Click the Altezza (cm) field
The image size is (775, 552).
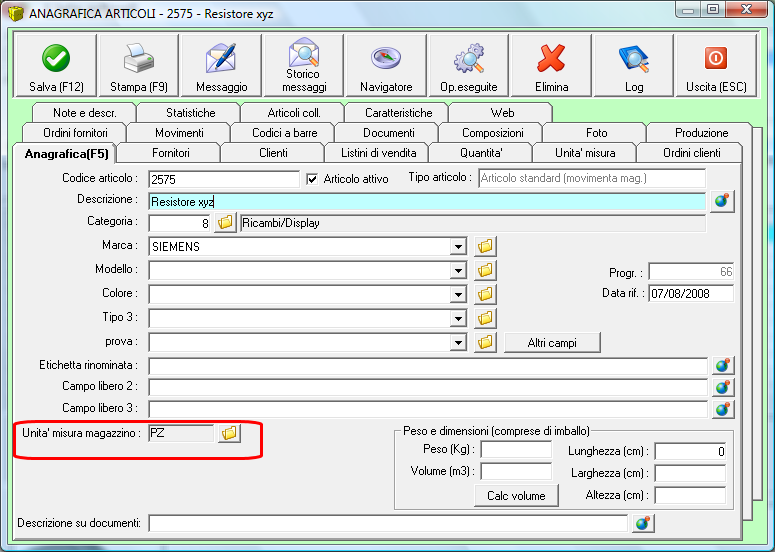pyautogui.click(x=690, y=495)
